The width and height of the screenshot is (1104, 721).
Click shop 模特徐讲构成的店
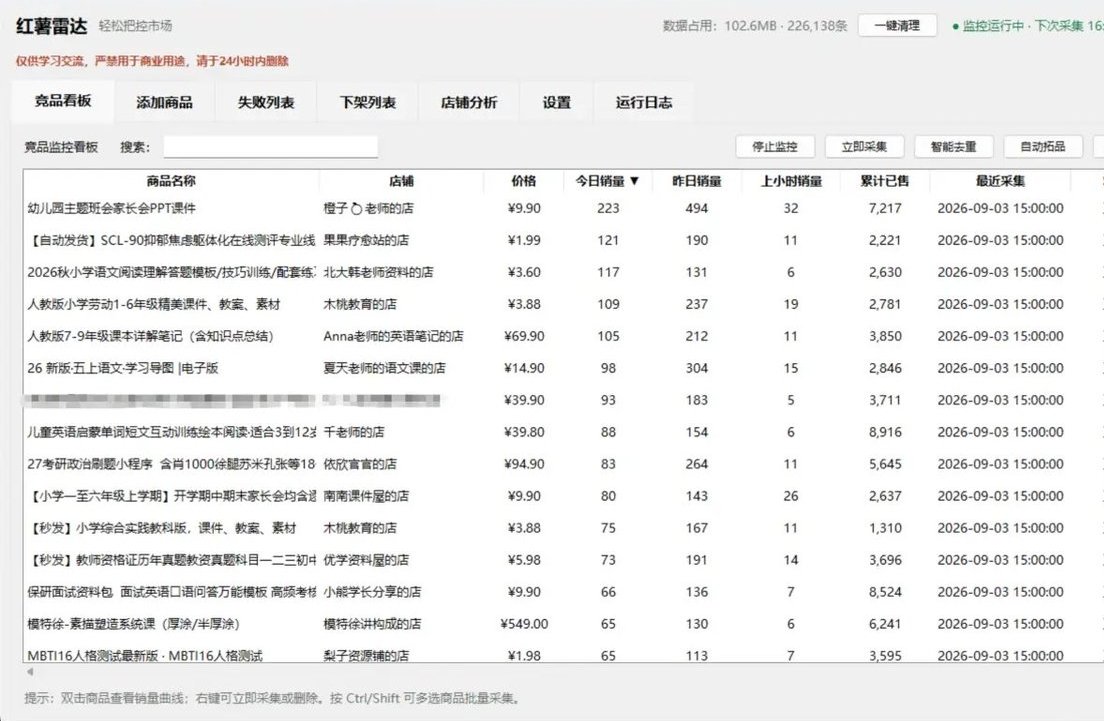coord(372,624)
